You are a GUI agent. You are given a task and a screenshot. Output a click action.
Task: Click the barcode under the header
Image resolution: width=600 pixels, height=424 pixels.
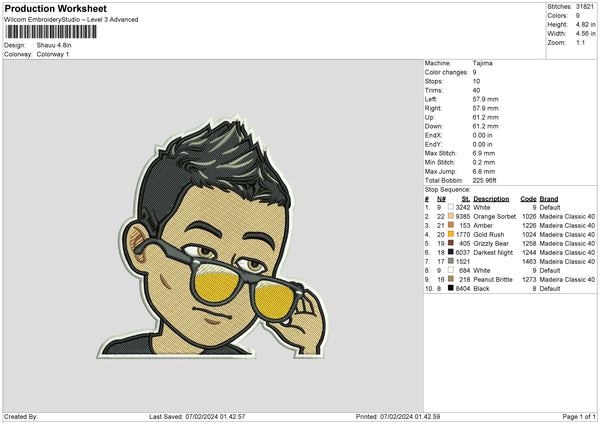coord(51,32)
